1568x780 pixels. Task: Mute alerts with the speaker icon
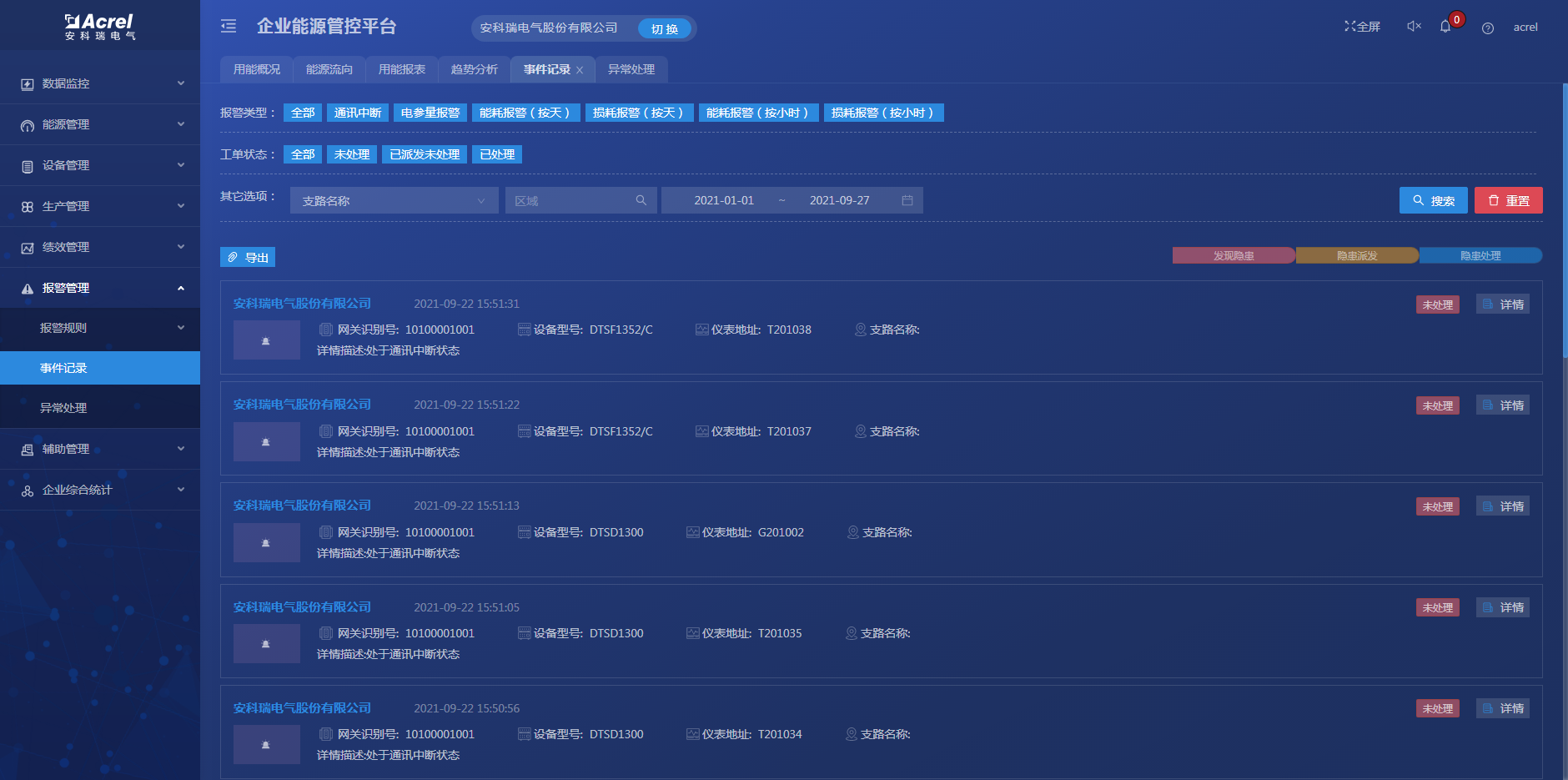(1413, 26)
